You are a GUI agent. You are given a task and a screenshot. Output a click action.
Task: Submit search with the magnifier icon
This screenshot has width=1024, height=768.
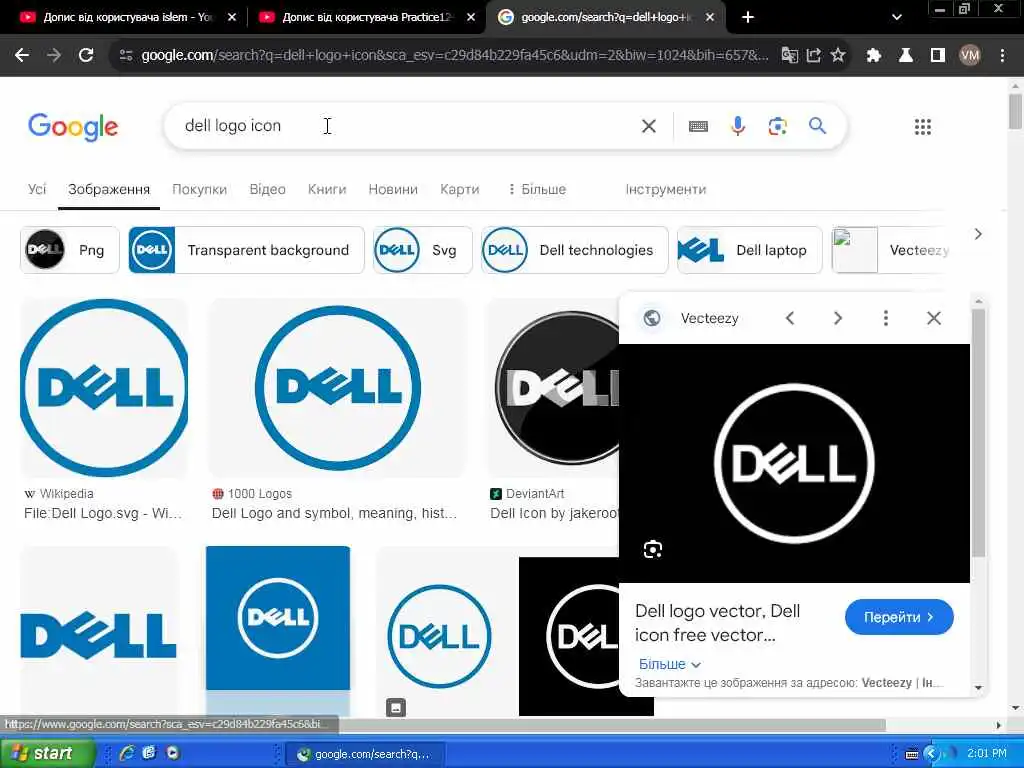point(817,125)
